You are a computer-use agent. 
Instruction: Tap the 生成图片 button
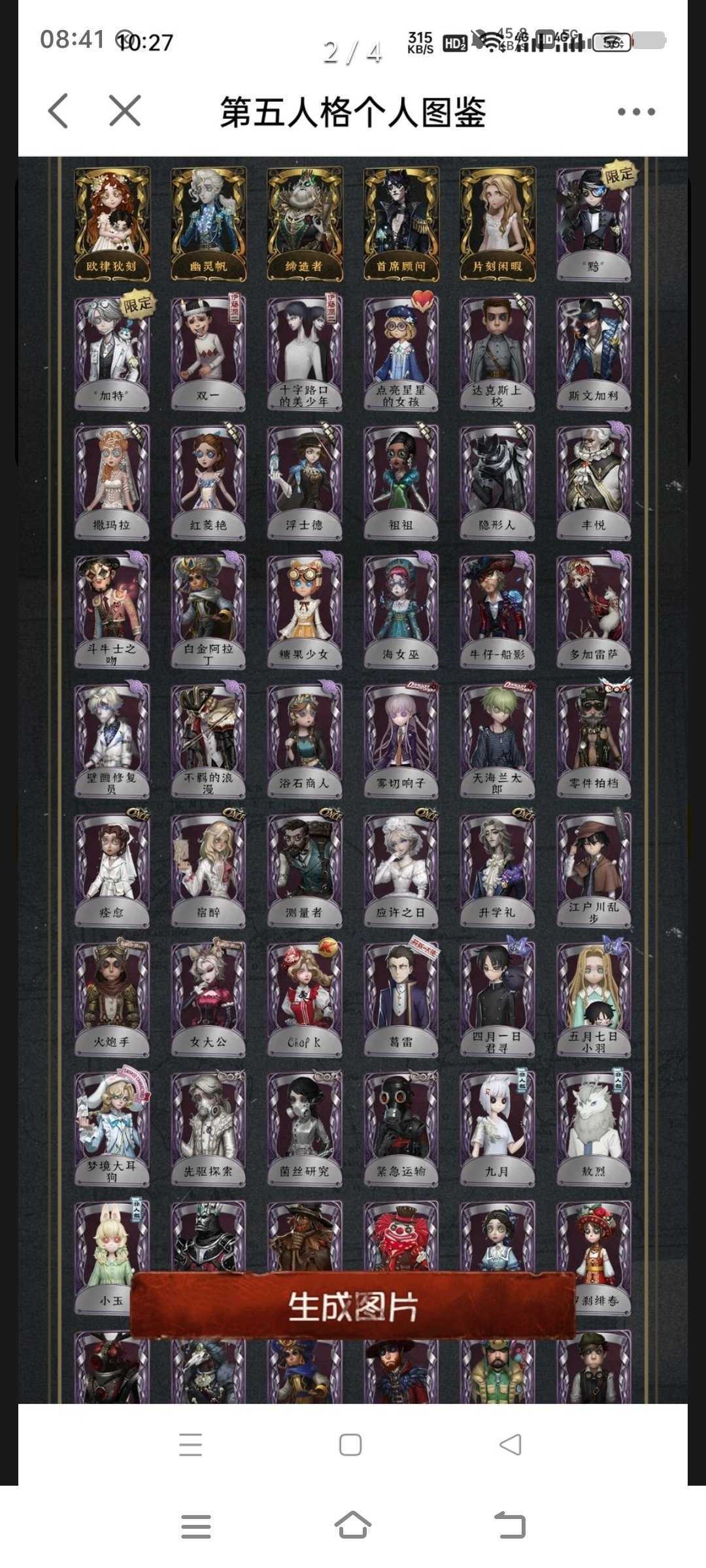[x=353, y=1307]
